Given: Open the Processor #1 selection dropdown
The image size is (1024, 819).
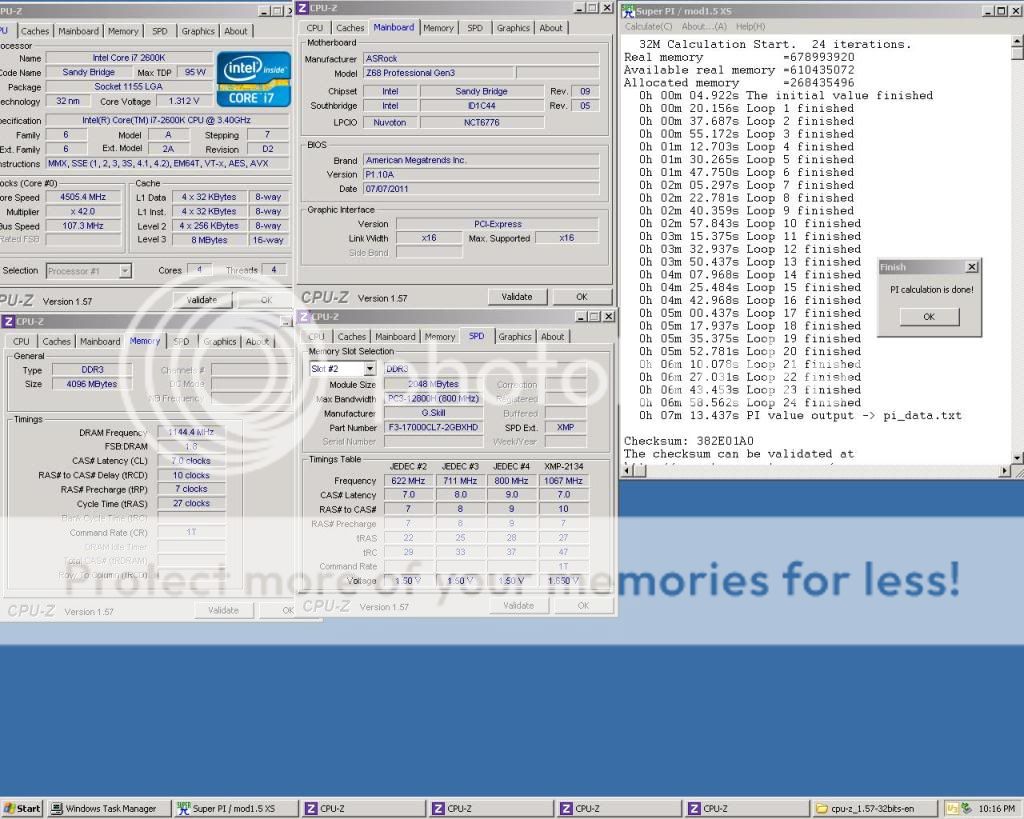Looking at the screenshot, I should pyautogui.click(x=125, y=270).
